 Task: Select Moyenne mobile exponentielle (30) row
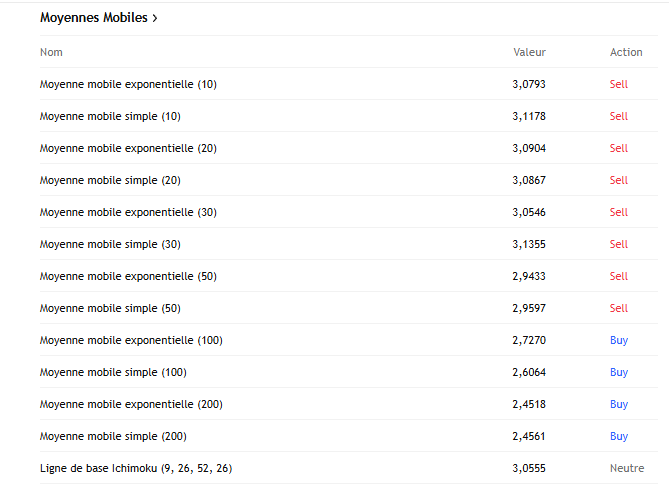(128, 212)
